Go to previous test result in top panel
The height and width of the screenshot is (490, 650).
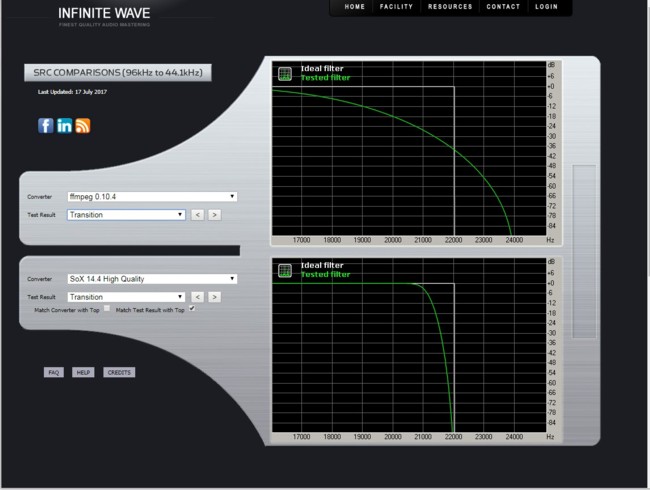click(x=197, y=215)
